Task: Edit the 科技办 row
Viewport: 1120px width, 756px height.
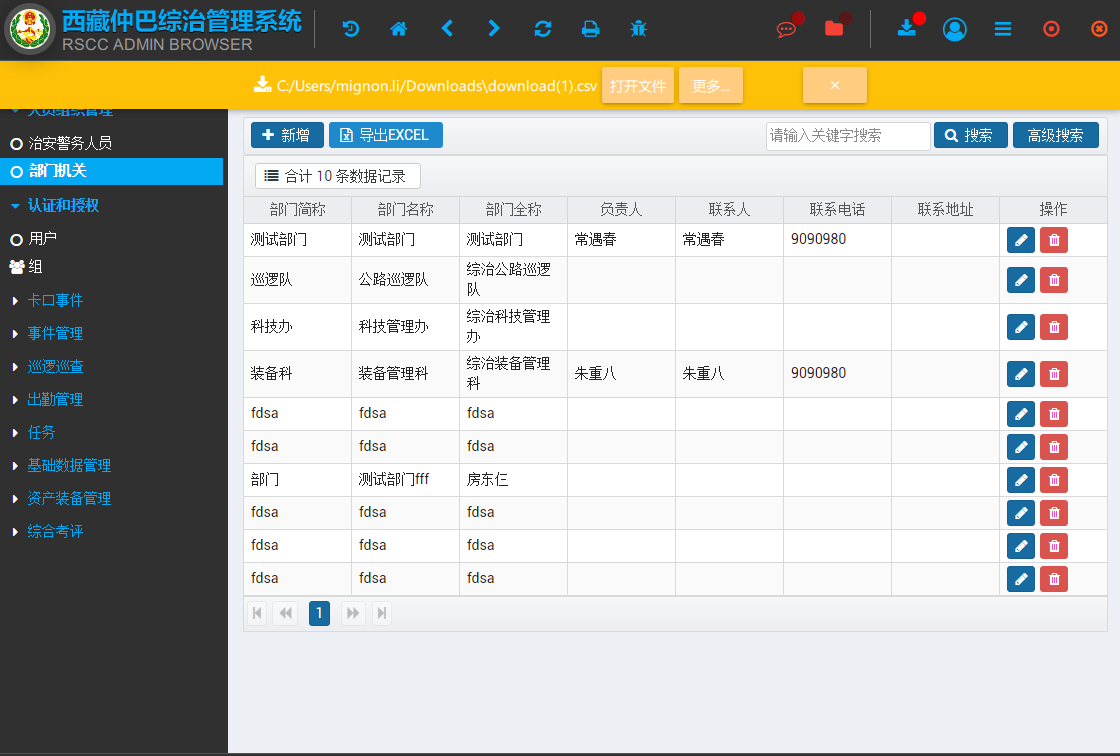Action: pos(1021,327)
